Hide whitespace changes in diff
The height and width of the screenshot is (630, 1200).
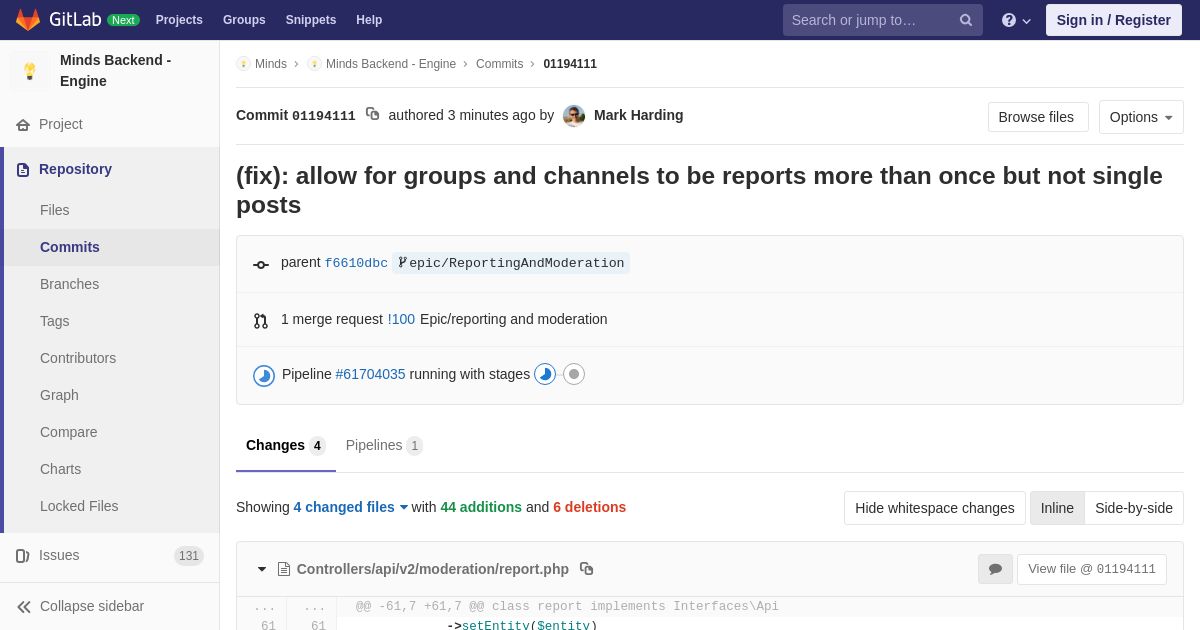(934, 508)
